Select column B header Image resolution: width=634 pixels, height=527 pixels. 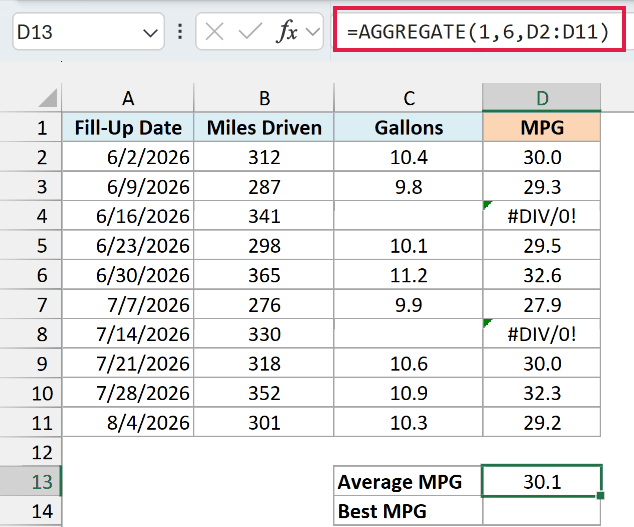[264, 98]
